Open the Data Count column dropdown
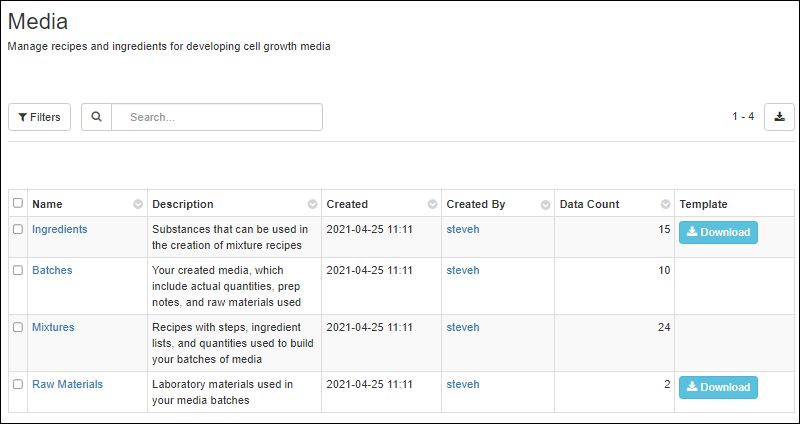The width and height of the screenshot is (800, 424). (x=665, y=204)
